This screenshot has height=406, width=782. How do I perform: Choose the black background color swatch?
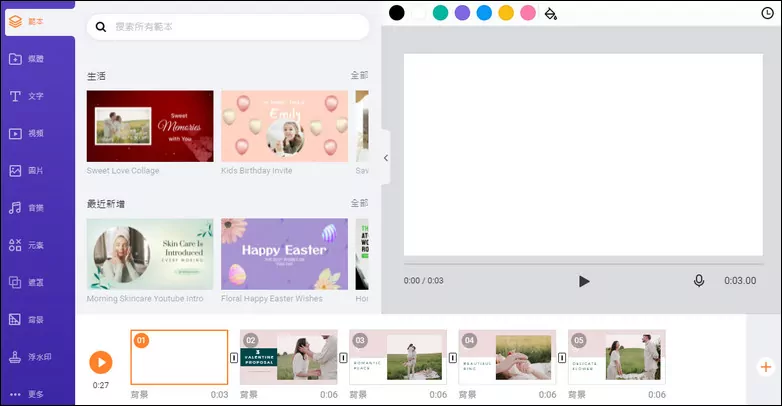pos(396,13)
